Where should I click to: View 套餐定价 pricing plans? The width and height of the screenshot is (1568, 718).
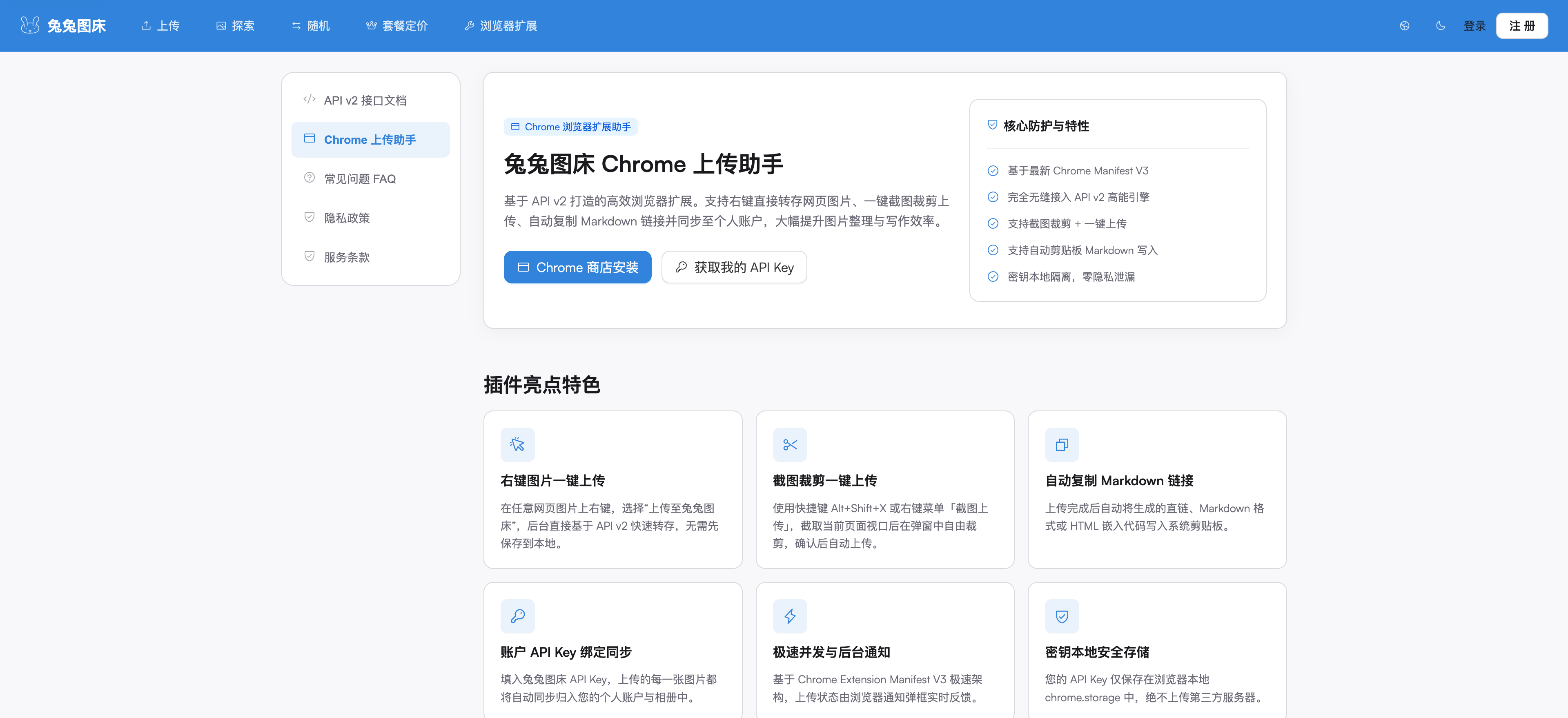pos(397,26)
